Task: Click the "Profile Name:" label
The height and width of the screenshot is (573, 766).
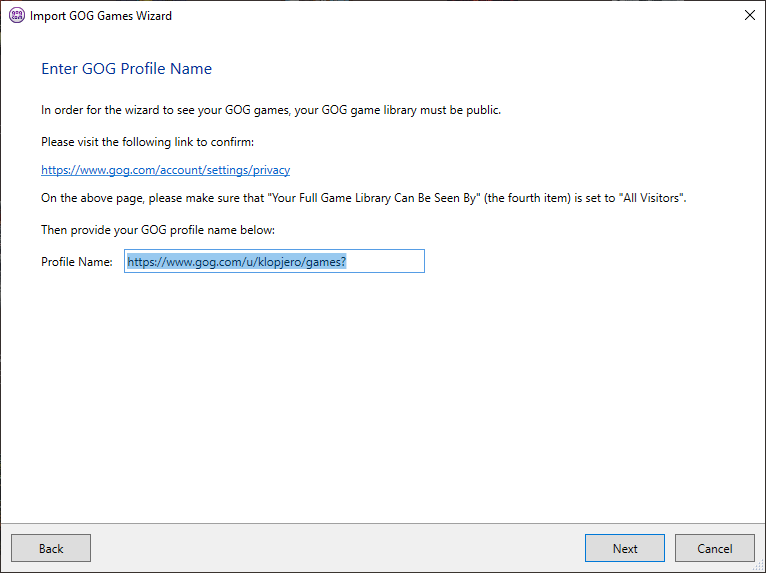Action: (77, 262)
